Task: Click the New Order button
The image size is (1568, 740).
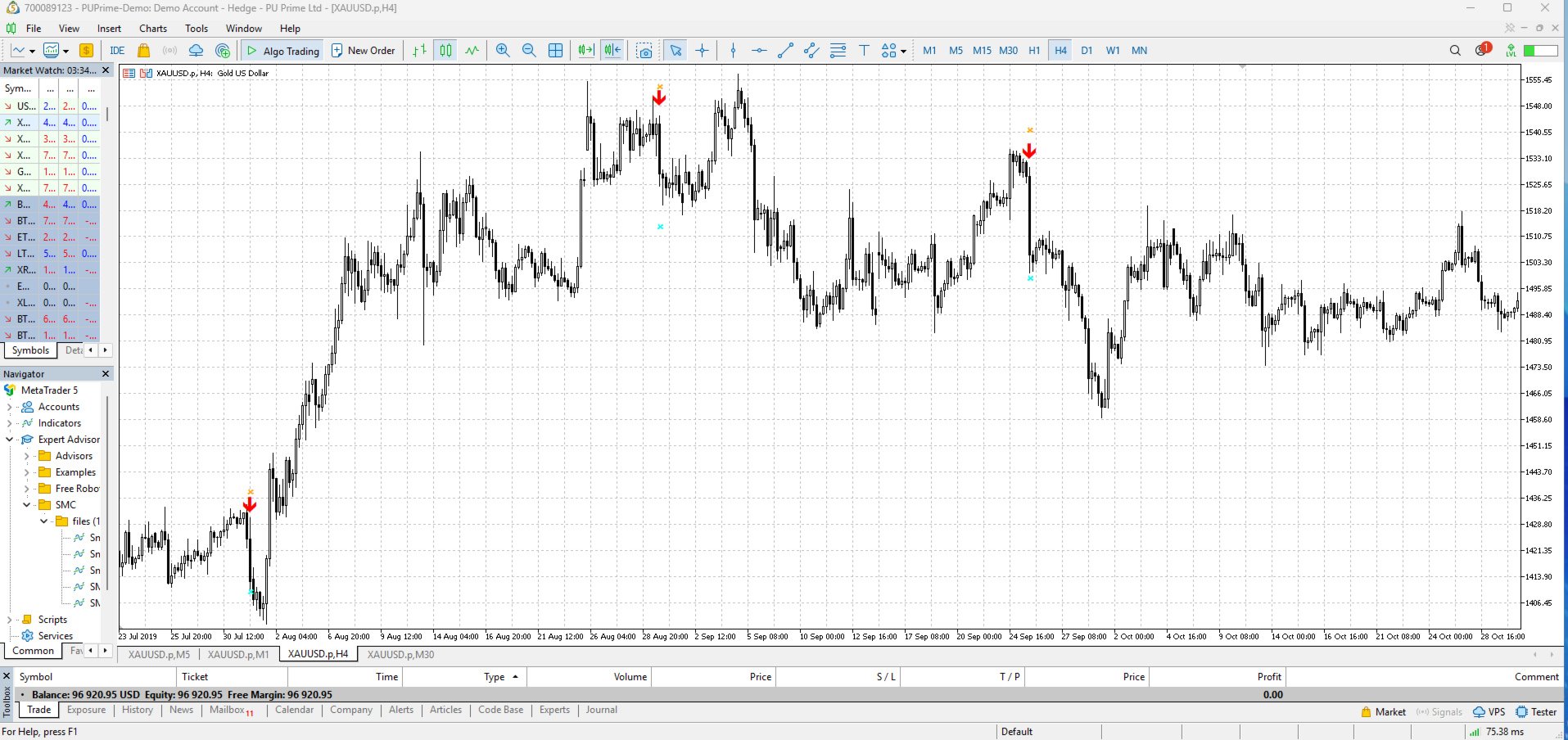Action: point(363,51)
